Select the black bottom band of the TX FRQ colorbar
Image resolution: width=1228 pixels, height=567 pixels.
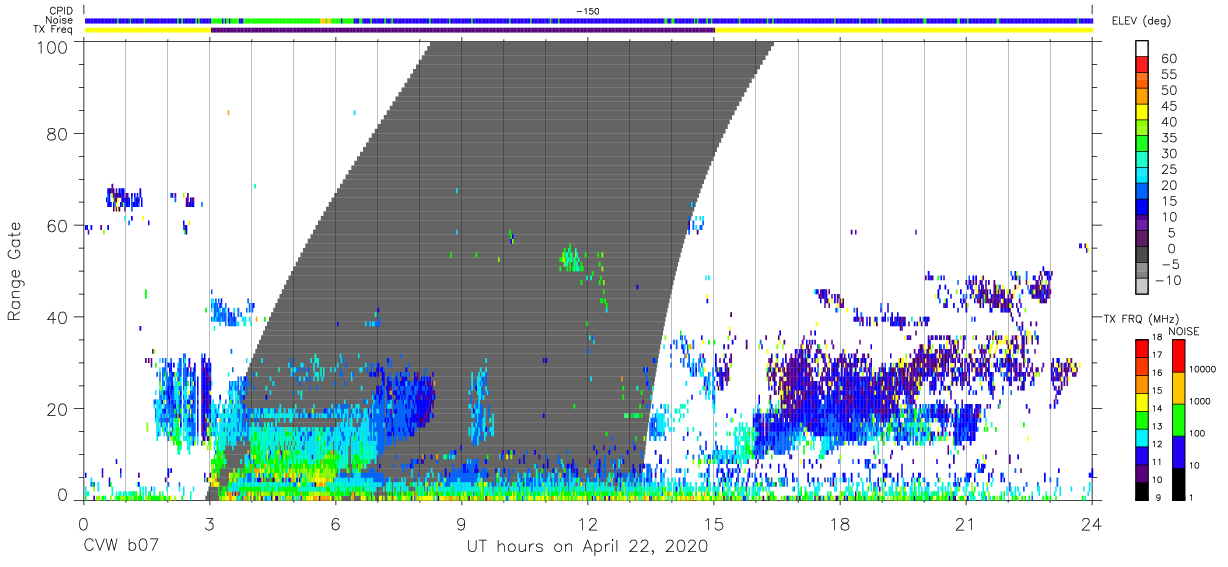(x=1142, y=489)
